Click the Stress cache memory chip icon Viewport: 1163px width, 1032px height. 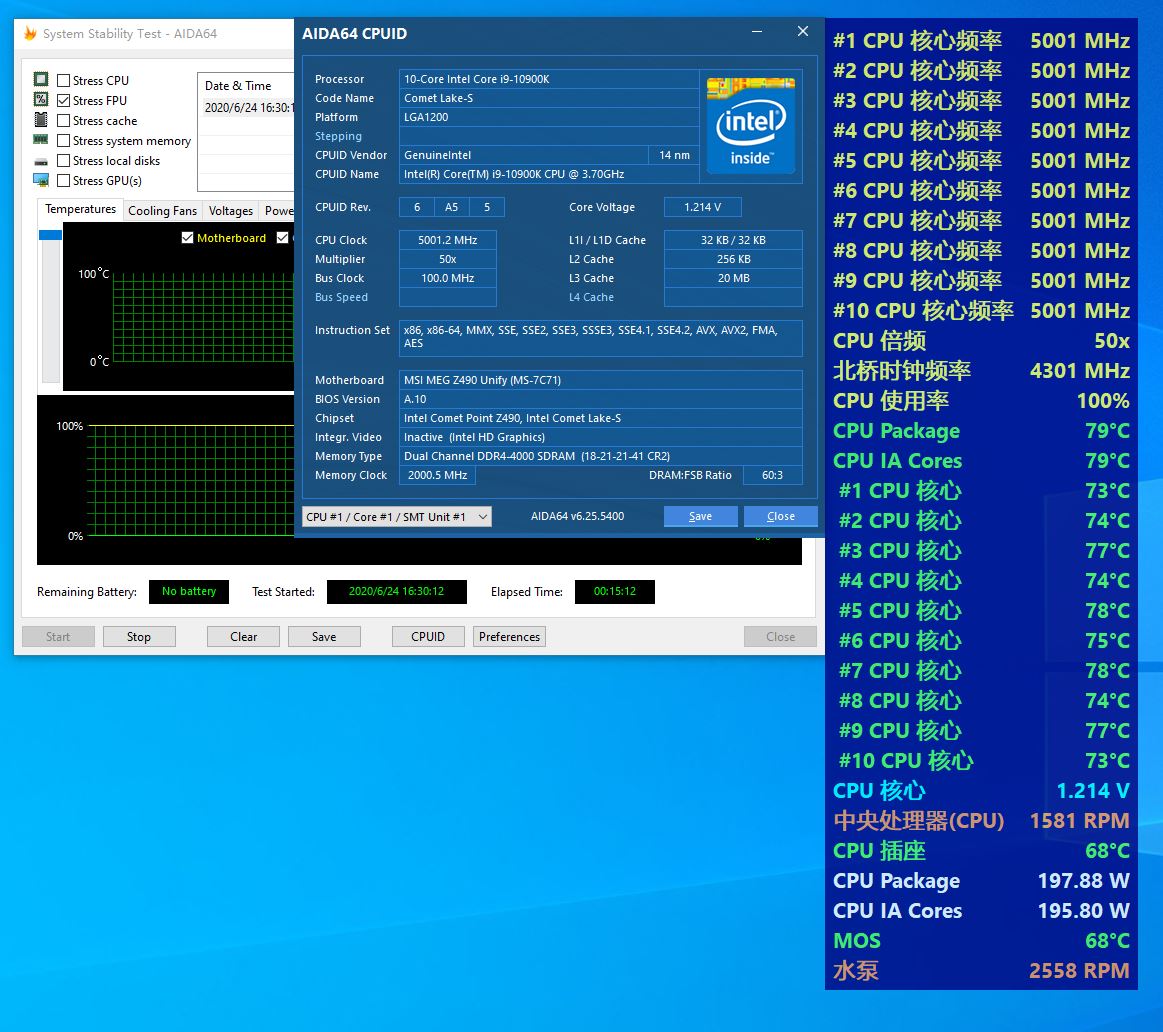click(x=41, y=120)
